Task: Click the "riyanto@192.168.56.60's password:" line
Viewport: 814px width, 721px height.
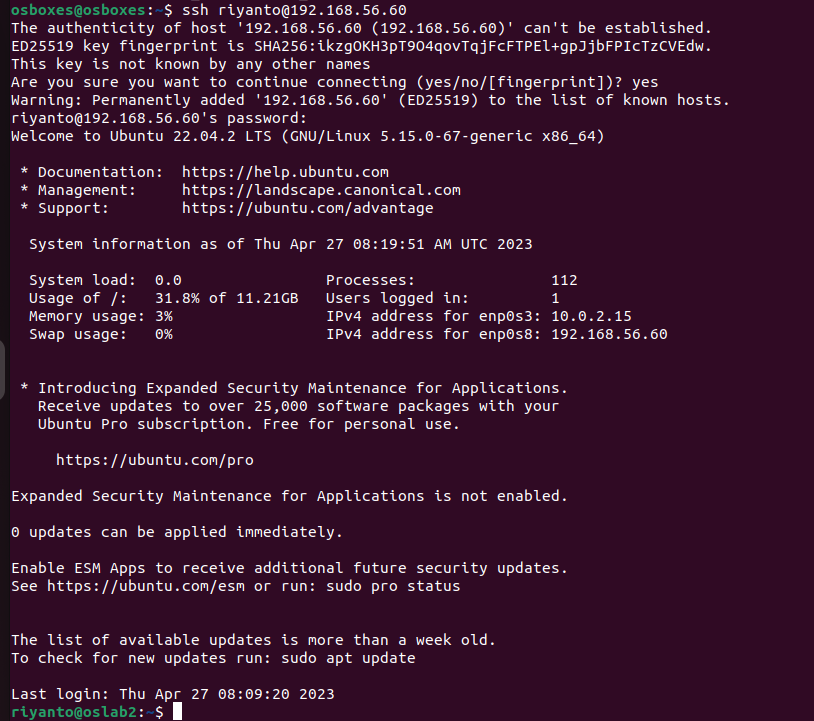Action: 159,118
